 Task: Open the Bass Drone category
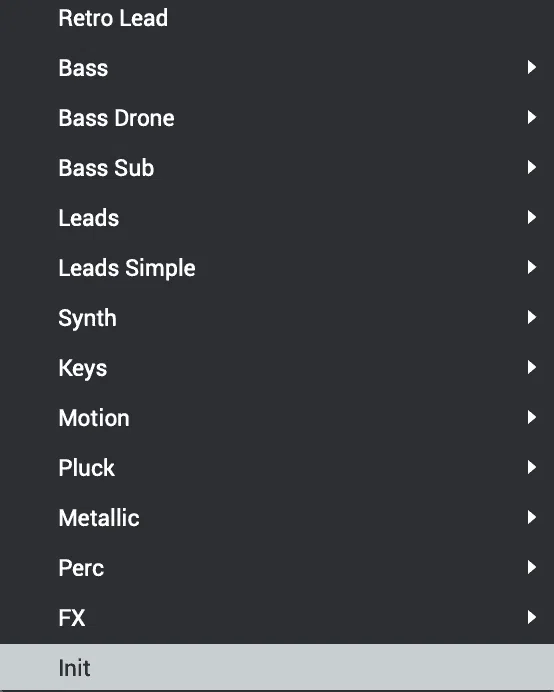pyautogui.click(x=277, y=118)
